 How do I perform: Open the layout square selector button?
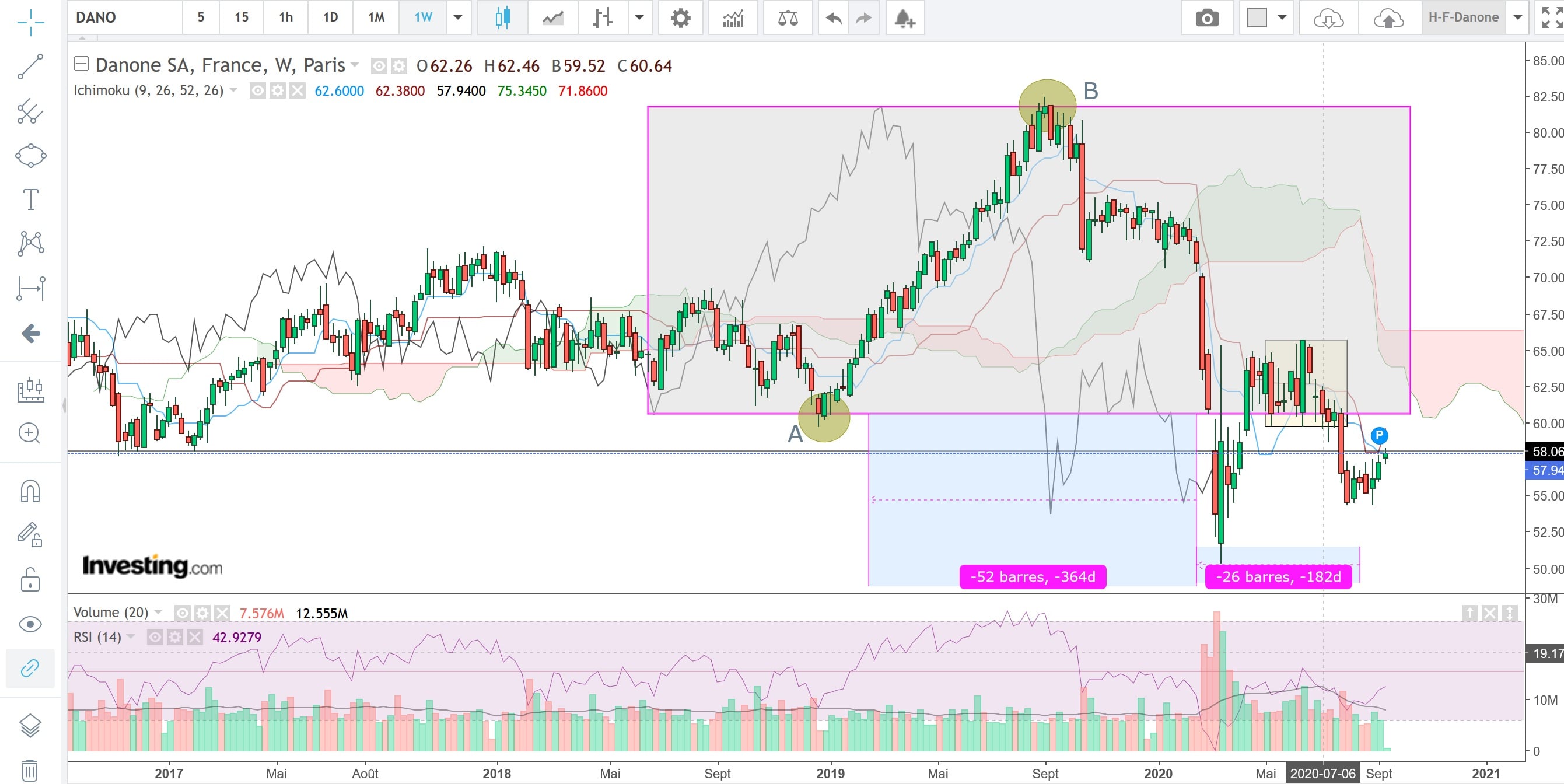pyautogui.click(x=1257, y=17)
